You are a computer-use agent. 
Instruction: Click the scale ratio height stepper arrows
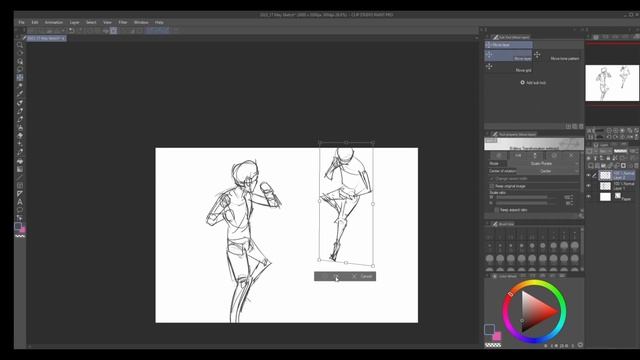point(571,203)
